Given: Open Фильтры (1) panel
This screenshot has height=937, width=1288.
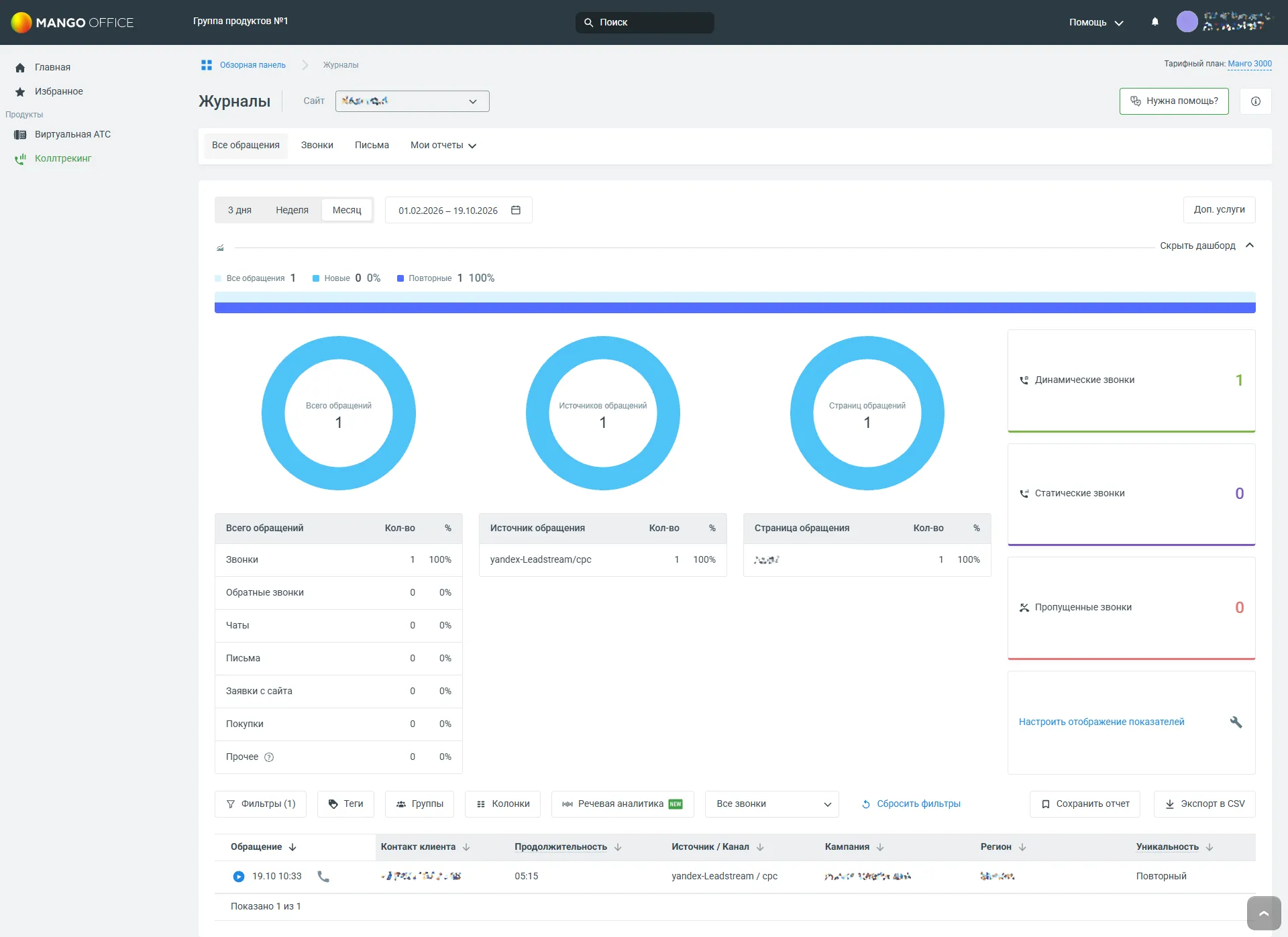Looking at the screenshot, I should [x=260, y=804].
